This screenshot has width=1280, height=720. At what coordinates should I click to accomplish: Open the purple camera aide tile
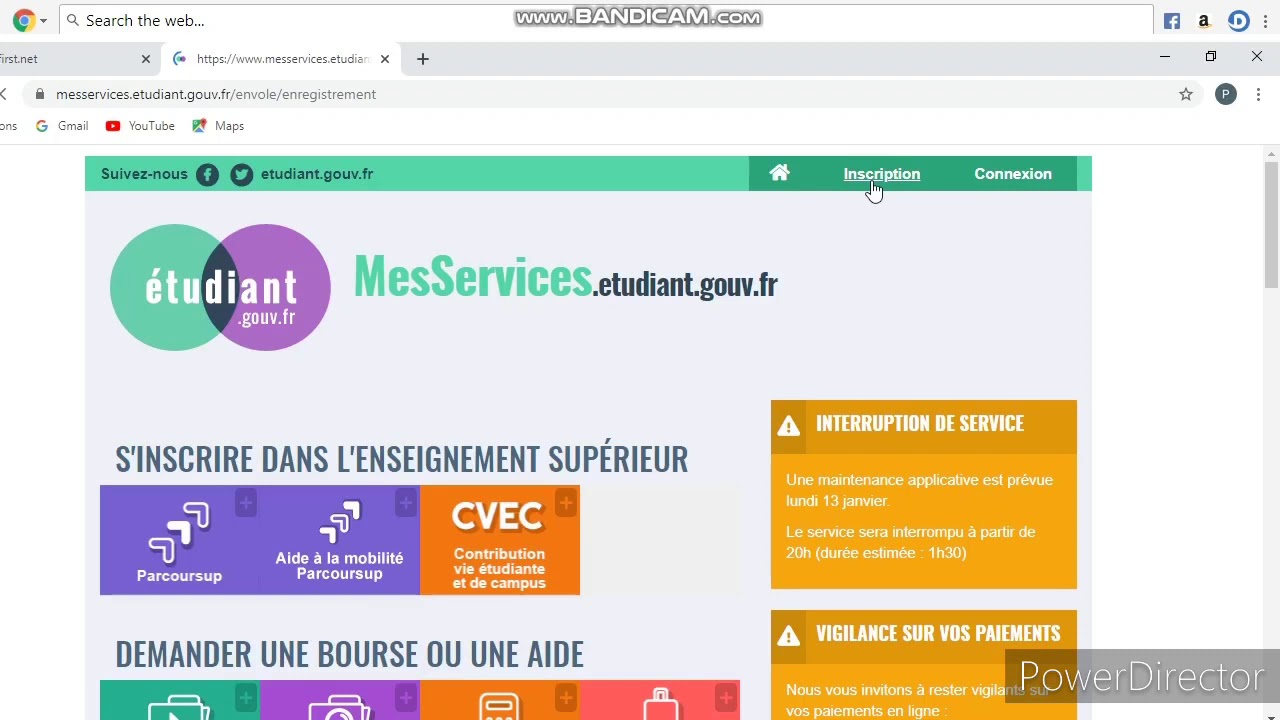click(339, 700)
